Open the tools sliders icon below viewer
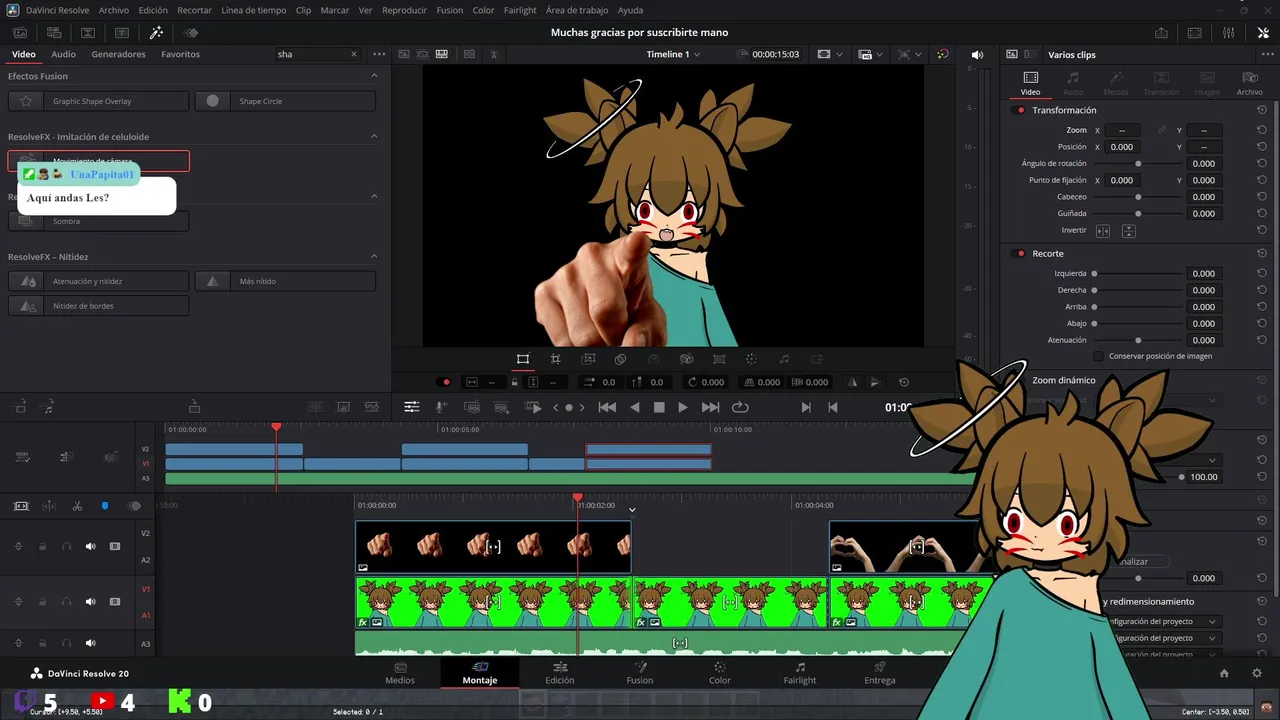The height and width of the screenshot is (720, 1280). [x=411, y=407]
